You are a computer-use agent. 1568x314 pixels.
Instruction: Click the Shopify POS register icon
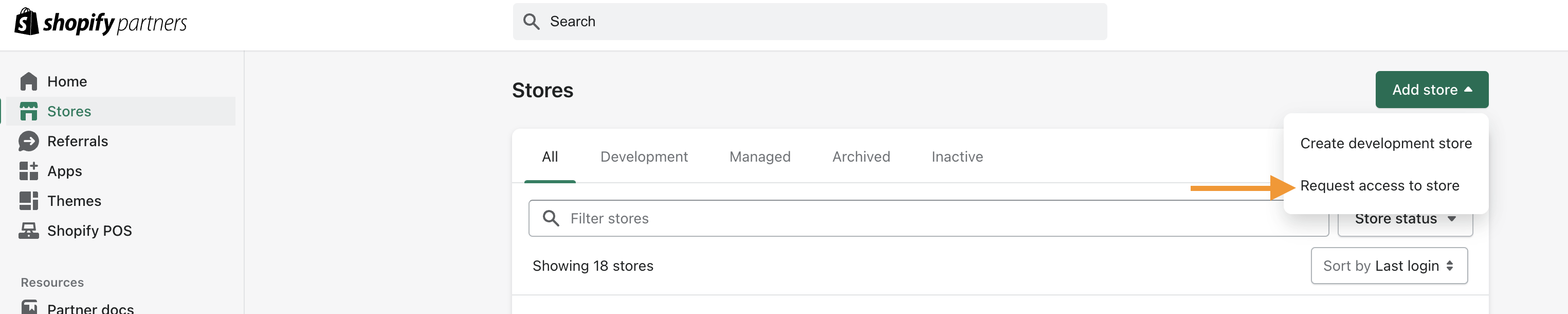click(29, 231)
